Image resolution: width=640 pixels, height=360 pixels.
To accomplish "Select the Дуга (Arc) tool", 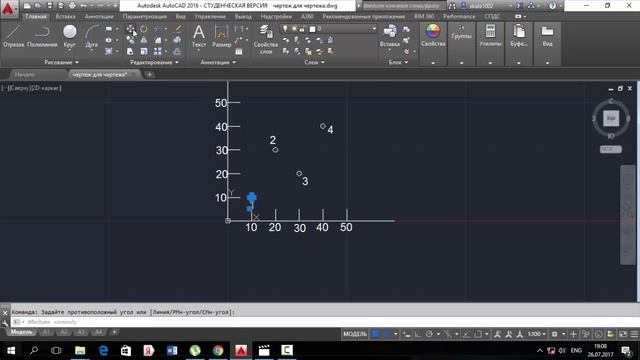I will (92, 36).
